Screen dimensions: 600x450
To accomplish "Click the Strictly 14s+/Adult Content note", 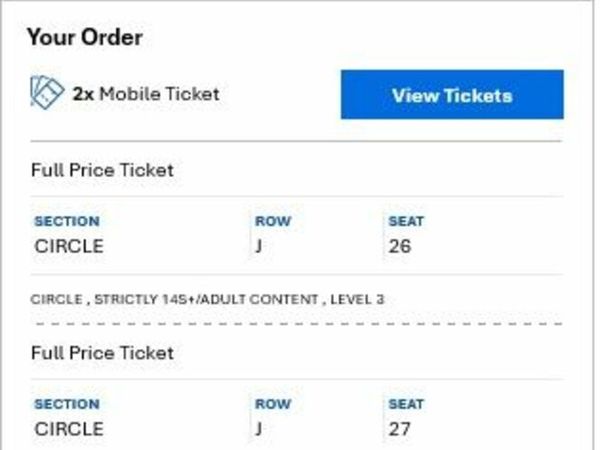I will pyautogui.click(x=207, y=299).
